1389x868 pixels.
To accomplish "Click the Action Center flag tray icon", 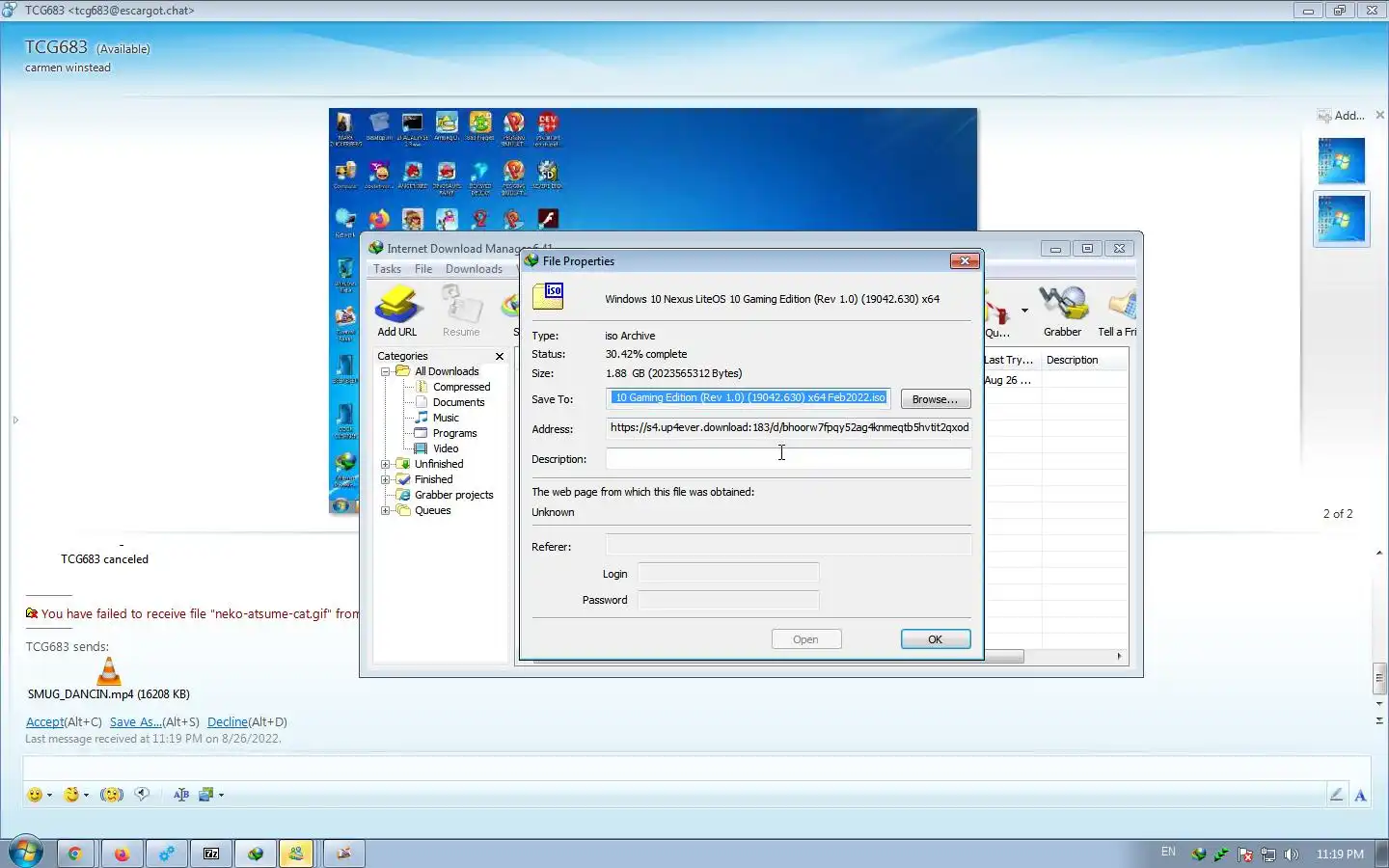I will (1245, 854).
